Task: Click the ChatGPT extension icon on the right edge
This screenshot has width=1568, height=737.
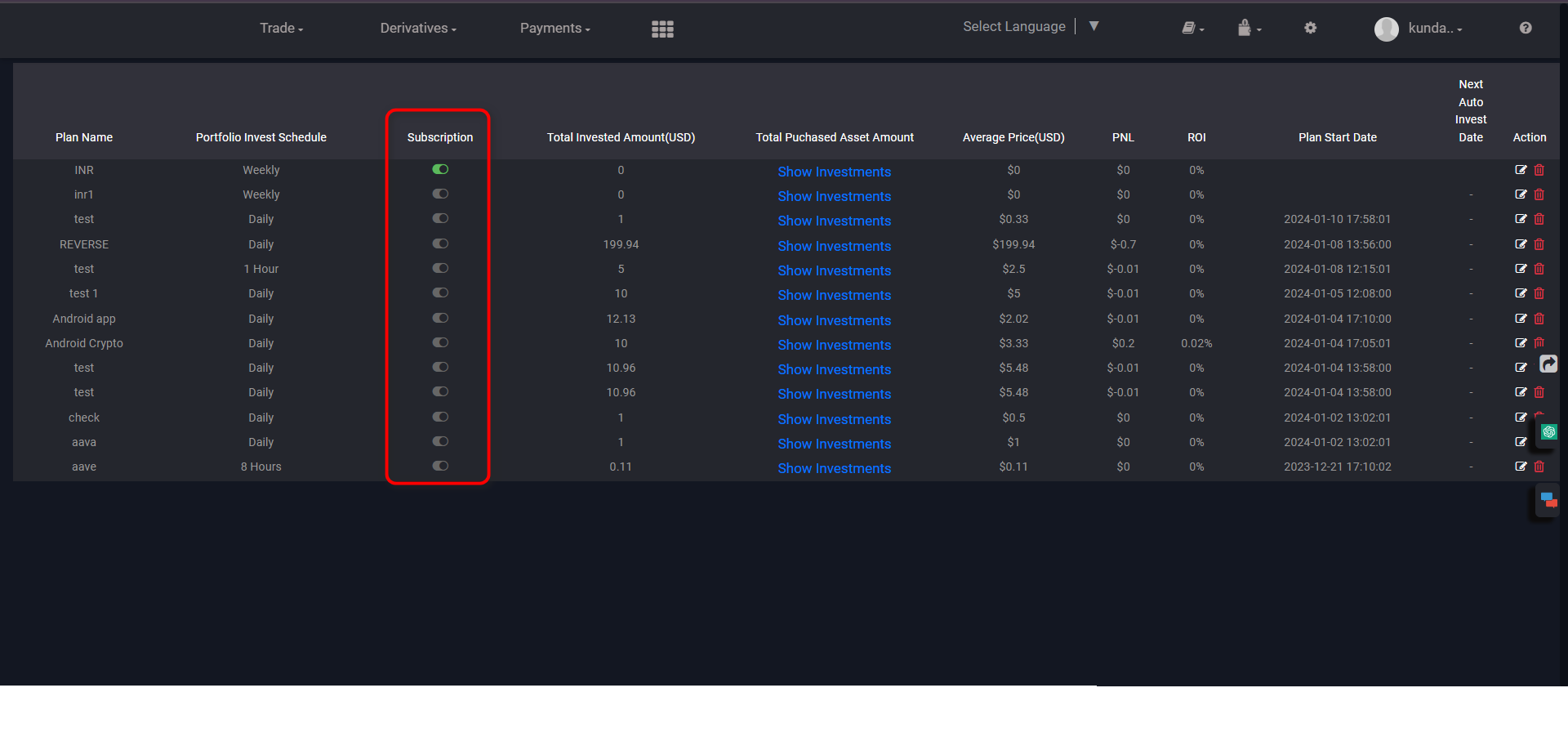Action: click(1548, 432)
